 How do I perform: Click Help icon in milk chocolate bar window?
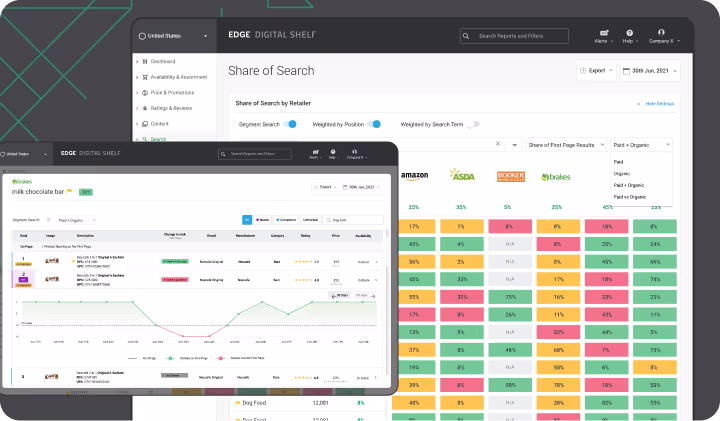pos(333,154)
